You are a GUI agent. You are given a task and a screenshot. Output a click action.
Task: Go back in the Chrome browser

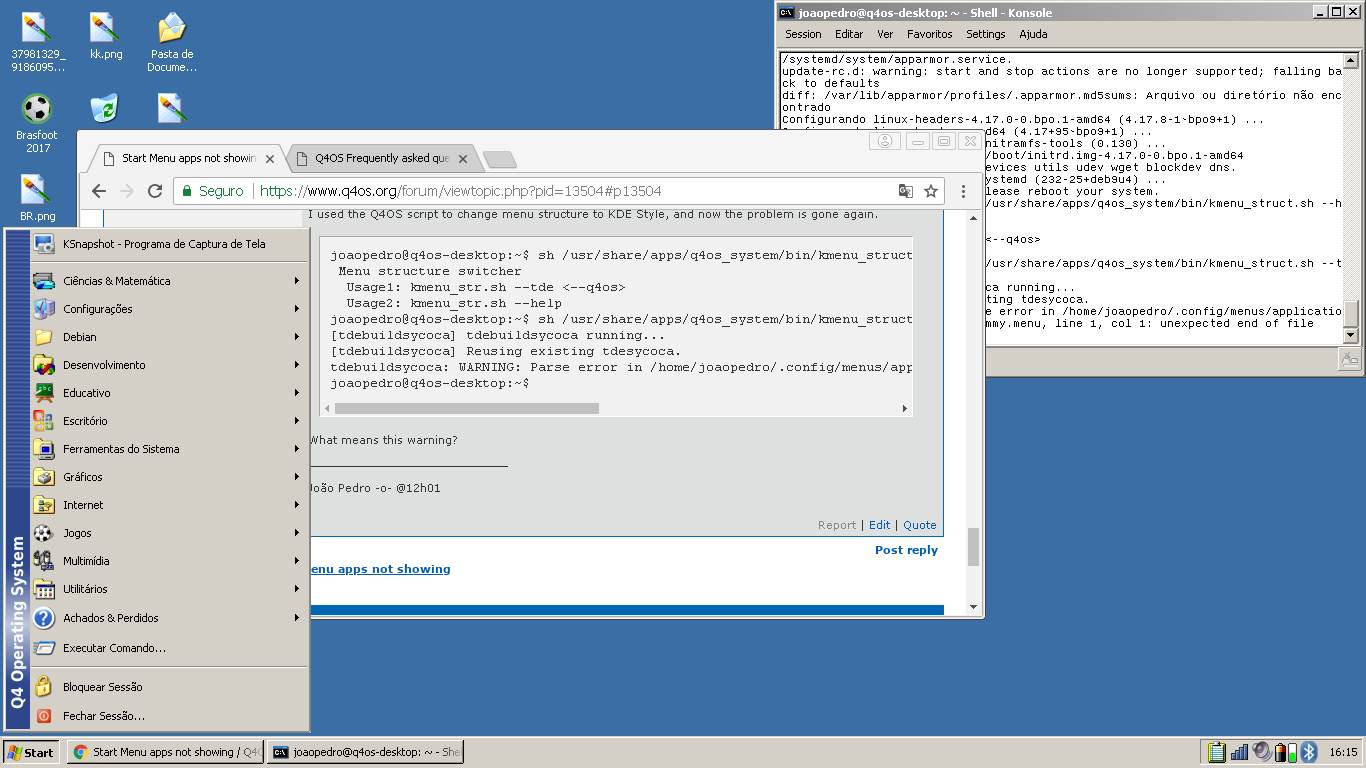98,191
